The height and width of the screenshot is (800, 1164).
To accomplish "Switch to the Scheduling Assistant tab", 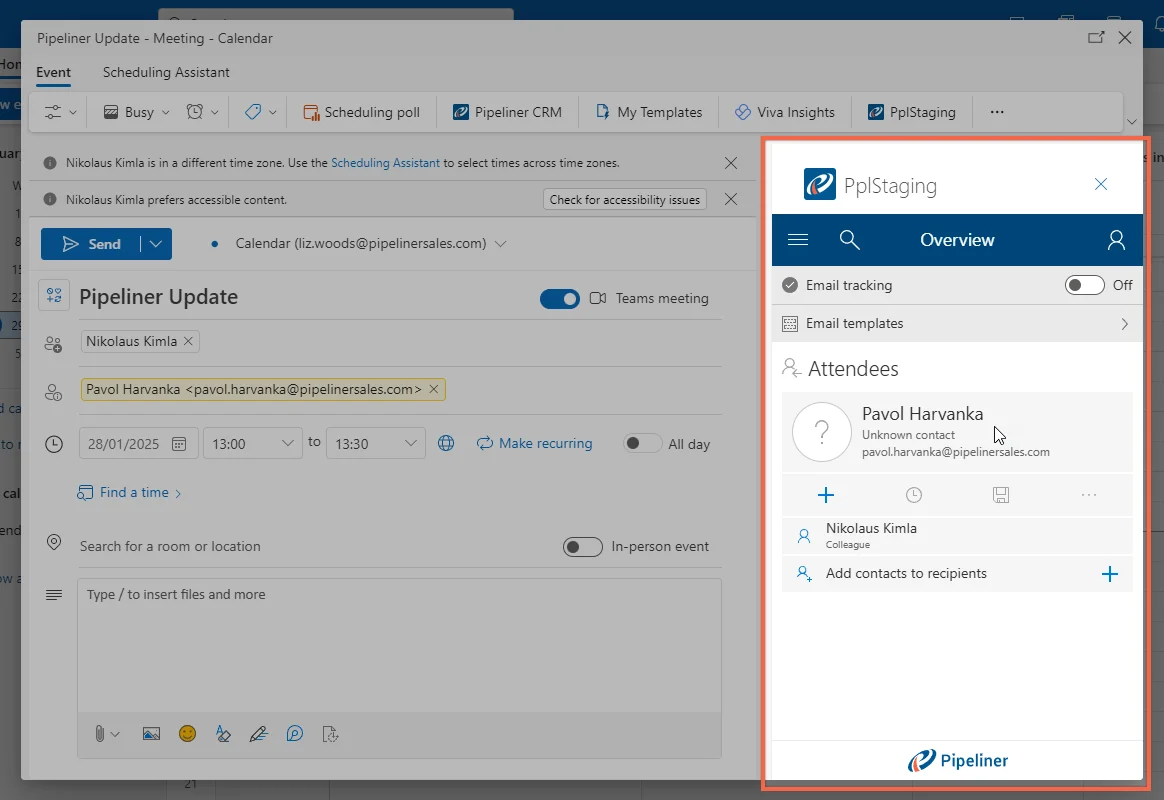I will 166,72.
